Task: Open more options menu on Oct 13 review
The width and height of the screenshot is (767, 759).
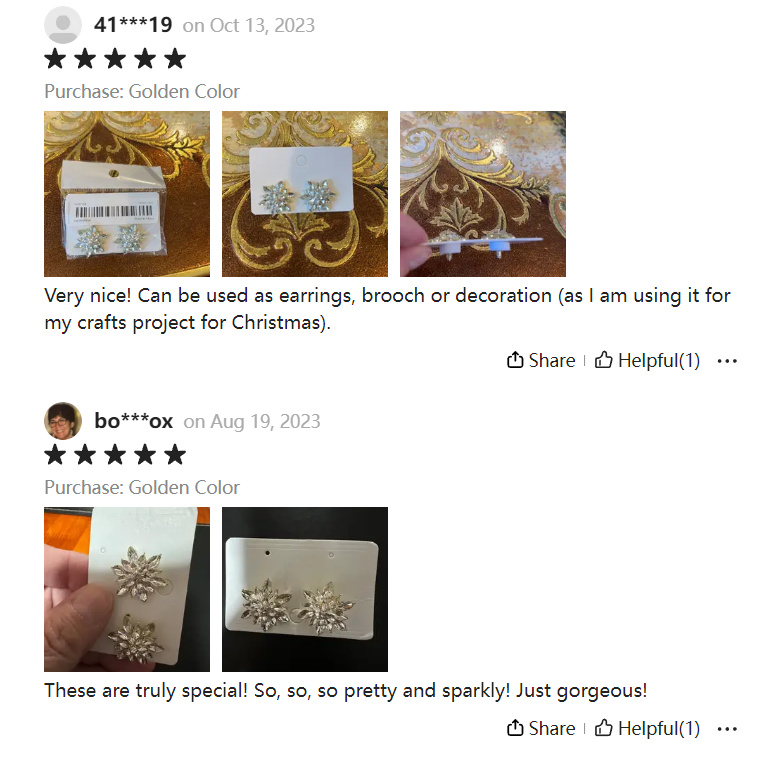Action: pyautogui.click(x=727, y=361)
